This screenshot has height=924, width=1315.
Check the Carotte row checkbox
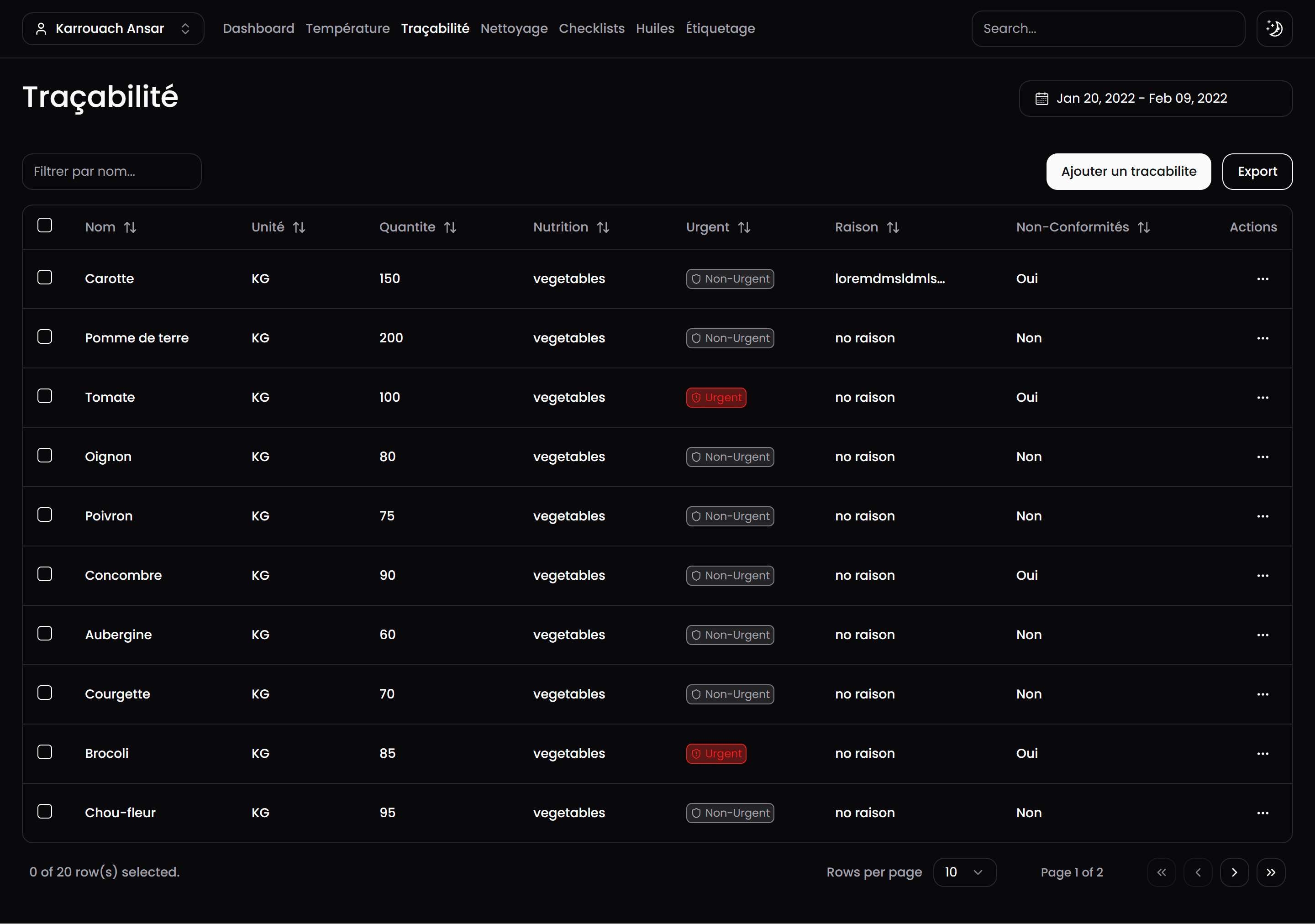[x=45, y=278]
